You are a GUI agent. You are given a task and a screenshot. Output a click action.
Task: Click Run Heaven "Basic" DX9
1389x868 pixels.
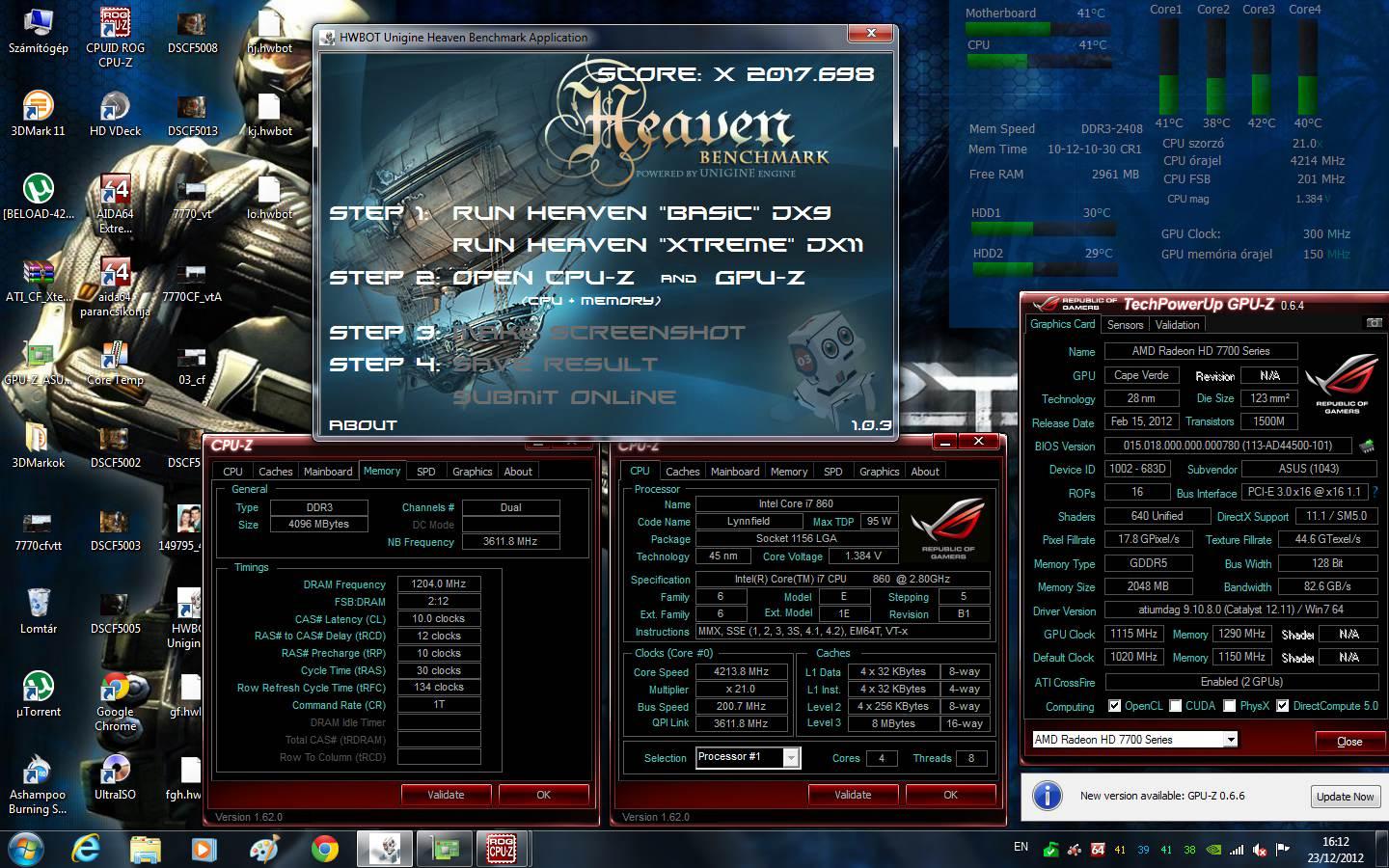click(x=641, y=213)
